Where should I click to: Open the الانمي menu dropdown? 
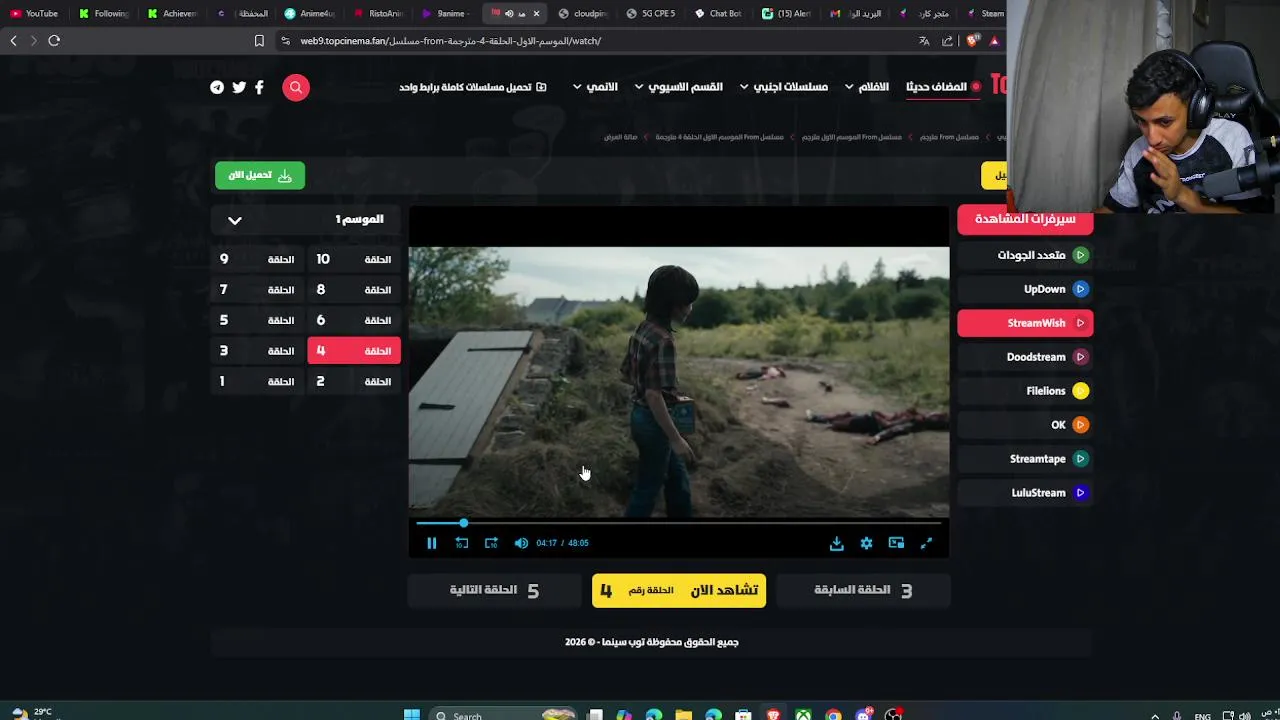595,87
